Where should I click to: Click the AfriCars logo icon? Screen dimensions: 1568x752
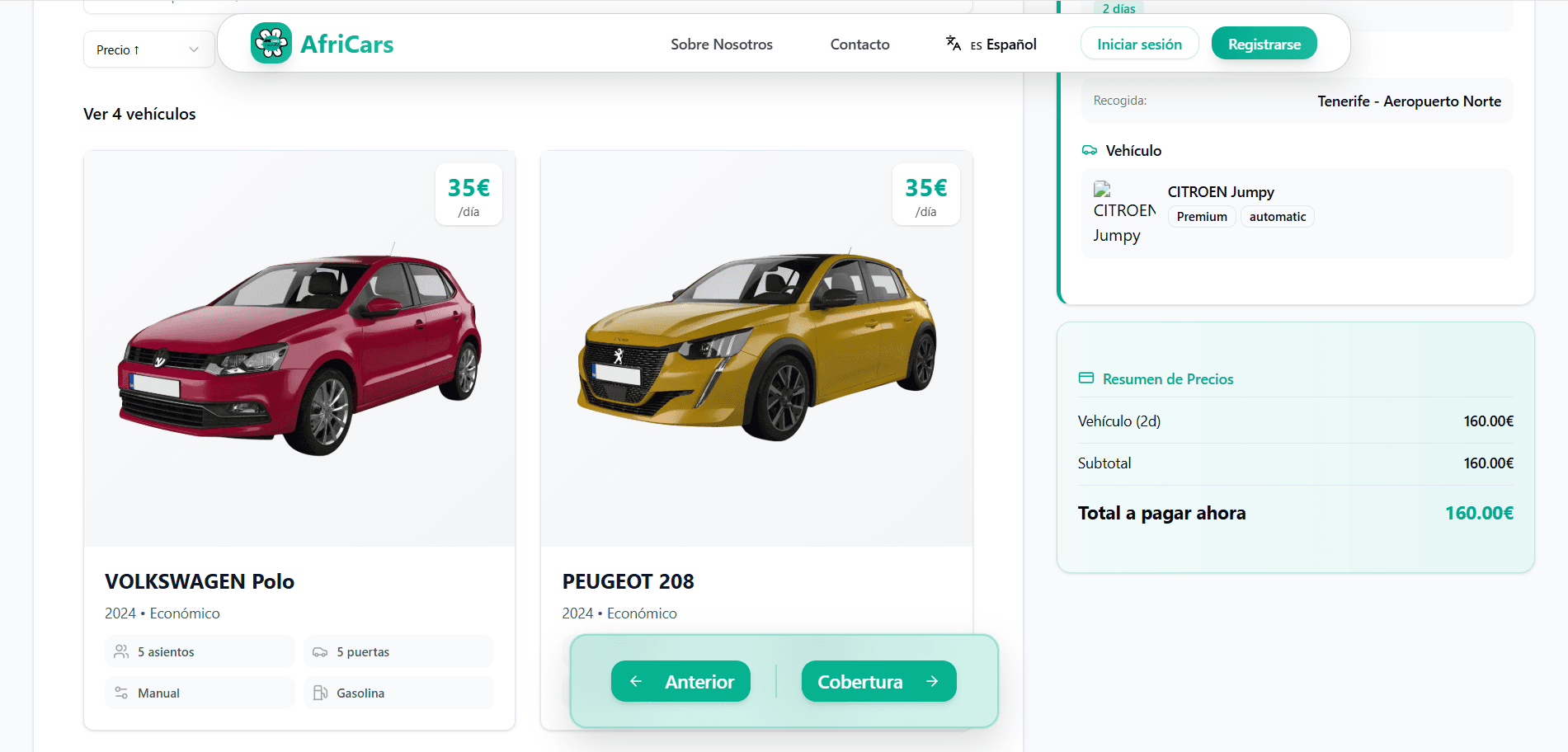(271, 44)
